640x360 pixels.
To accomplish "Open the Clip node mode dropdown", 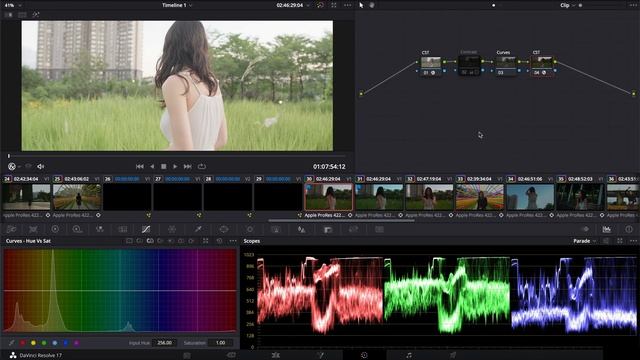I will point(567,5).
